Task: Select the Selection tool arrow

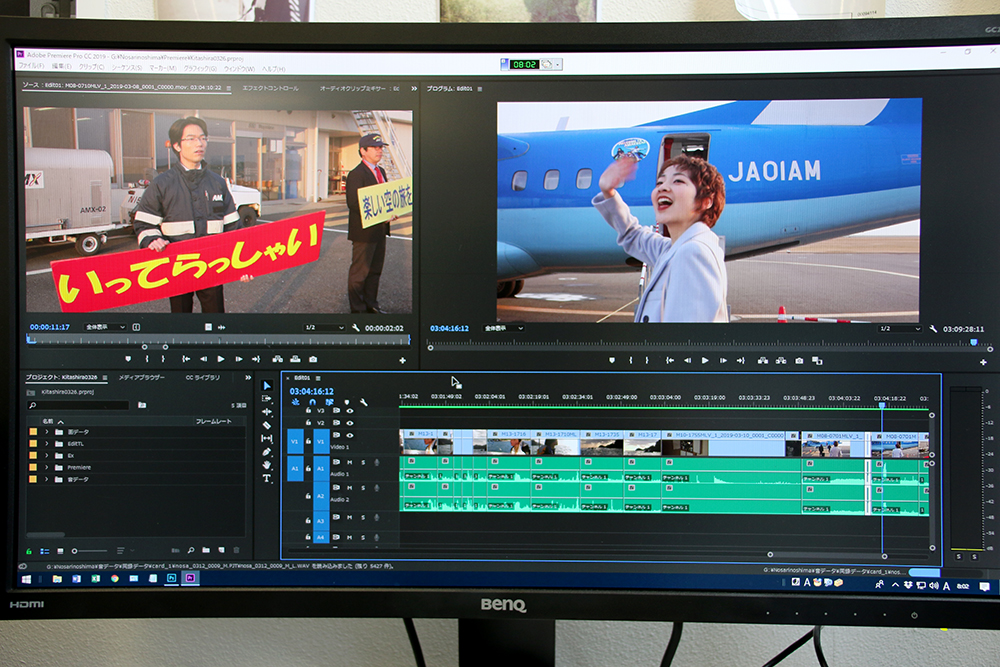Action: click(x=267, y=385)
